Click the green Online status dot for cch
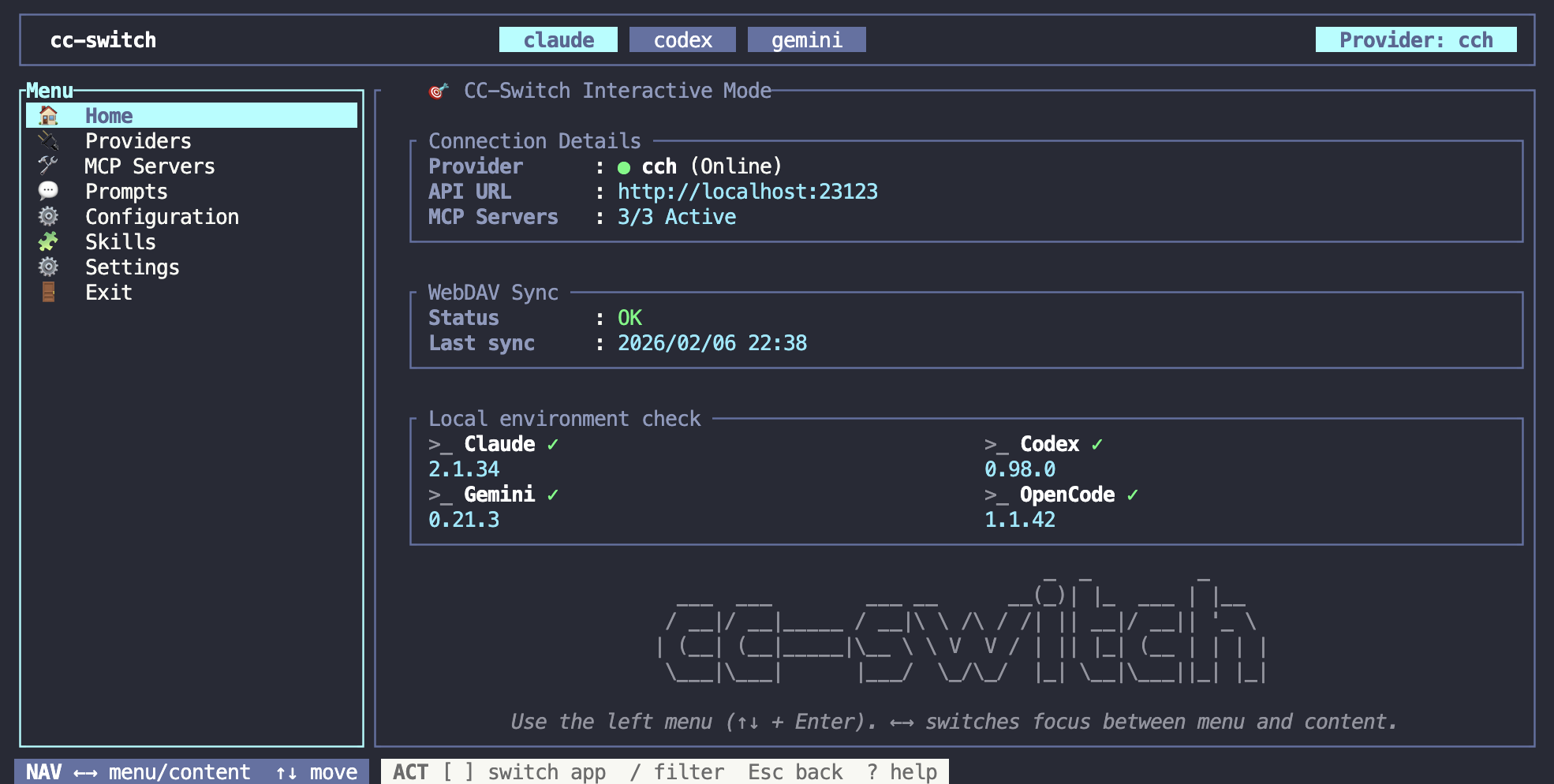1554x784 pixels. tap(624, 167)
